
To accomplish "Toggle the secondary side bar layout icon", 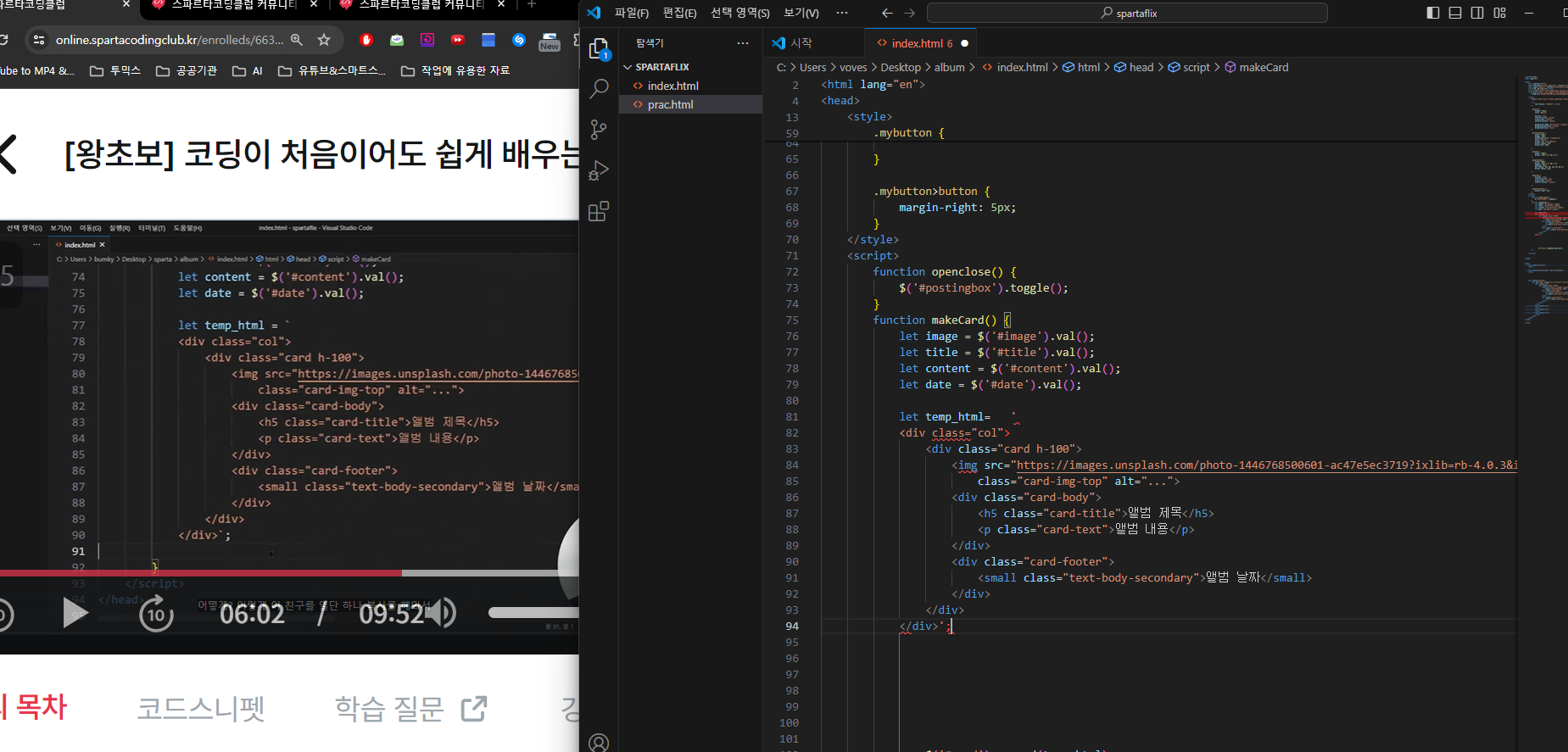I will tap(1477, 13).
